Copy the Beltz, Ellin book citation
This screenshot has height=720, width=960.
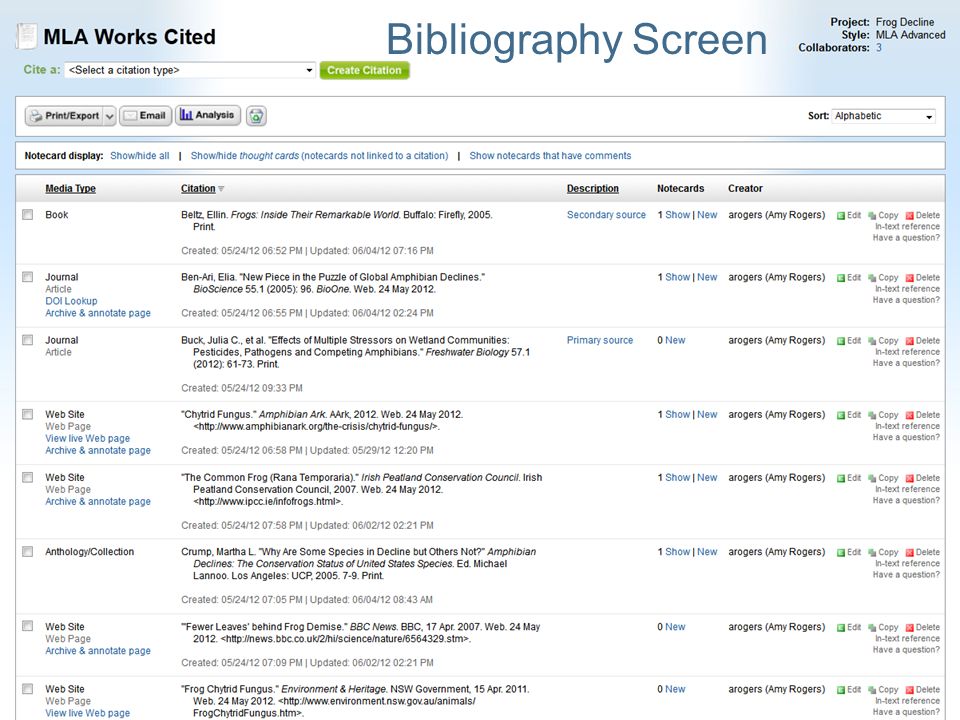(x=883, y=216)
